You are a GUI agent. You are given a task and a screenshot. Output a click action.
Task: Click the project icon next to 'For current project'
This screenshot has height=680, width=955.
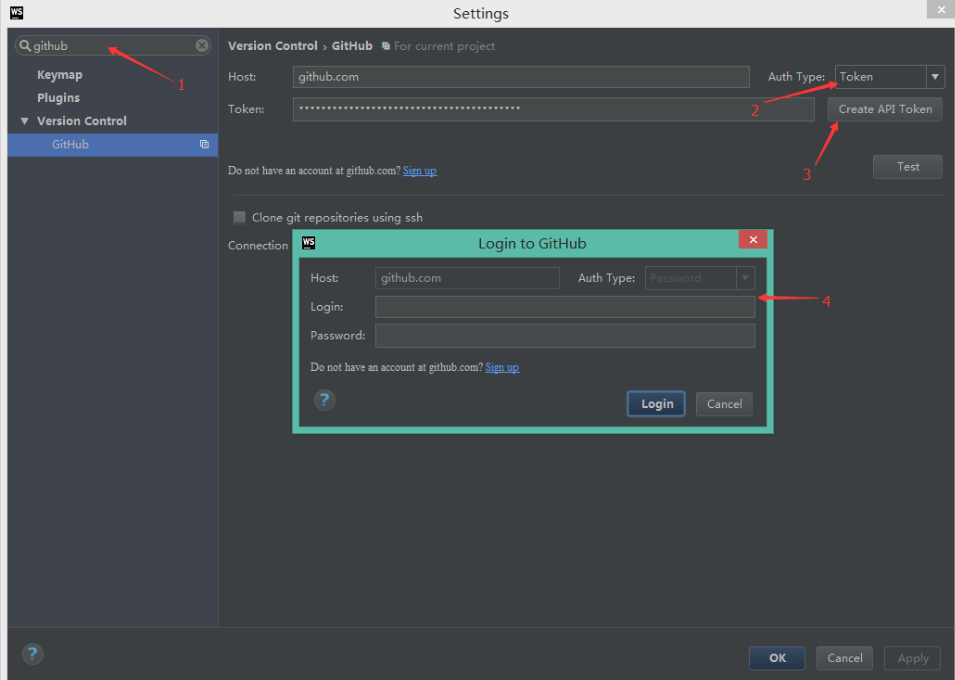coord(386,46)
